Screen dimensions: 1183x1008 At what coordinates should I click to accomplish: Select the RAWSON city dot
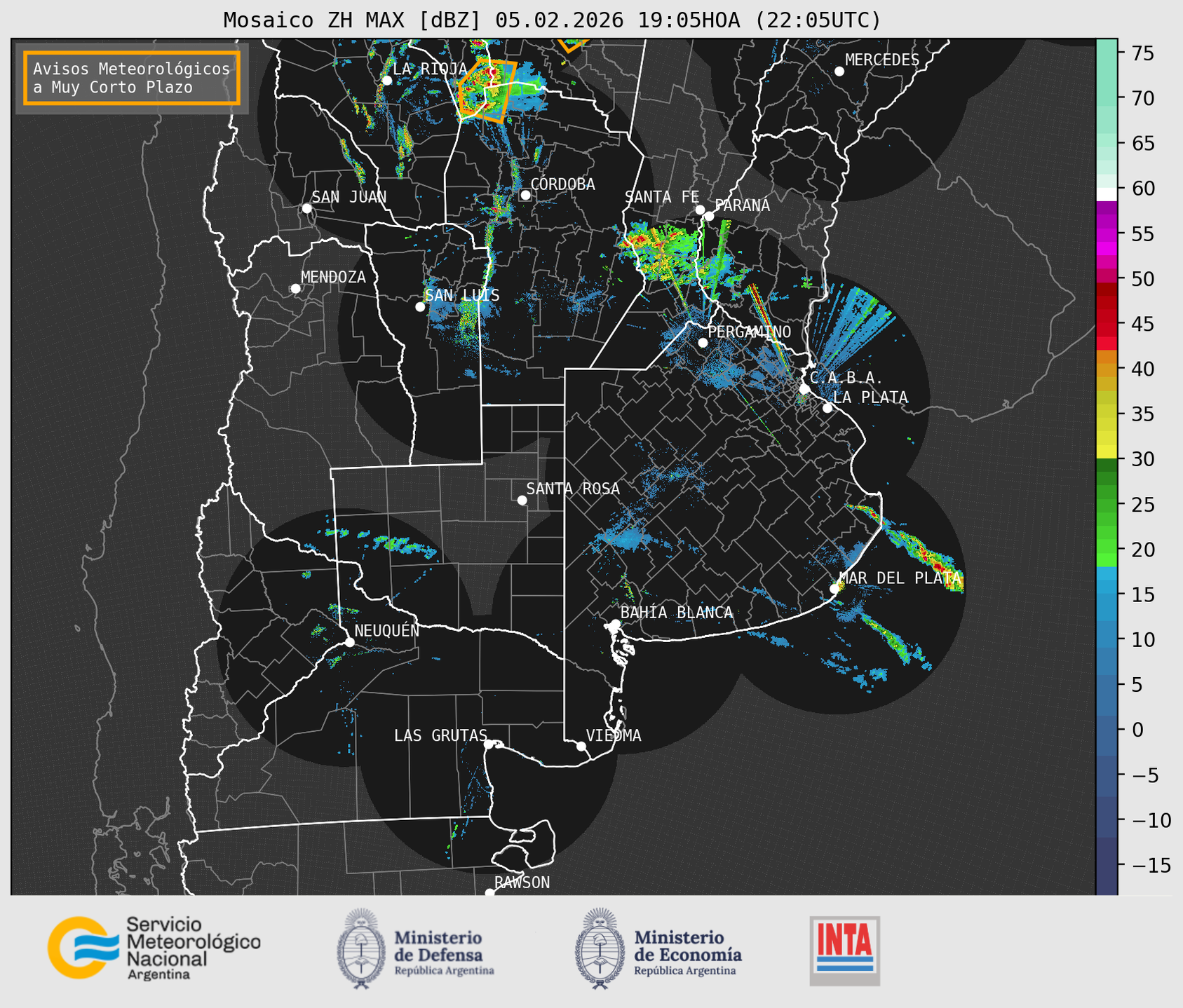coord(489,893)
